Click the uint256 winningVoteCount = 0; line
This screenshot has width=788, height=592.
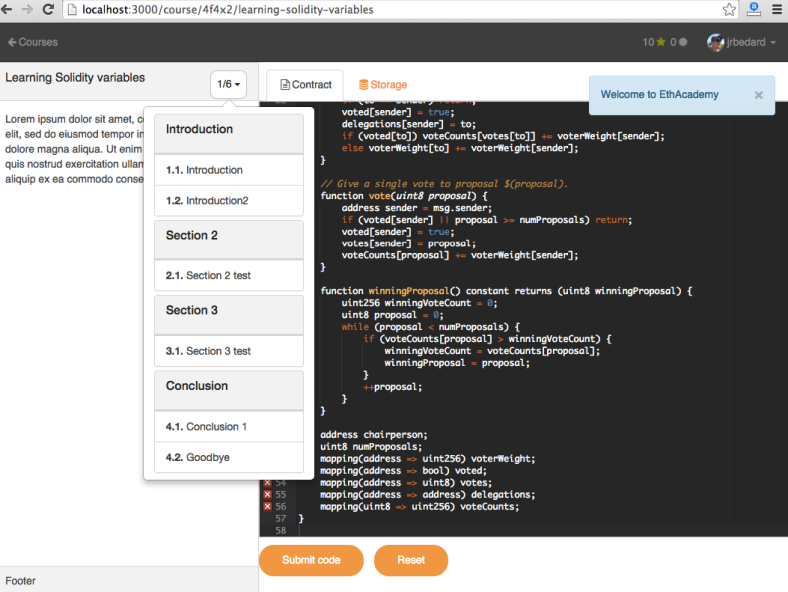(x=419, y=303)
